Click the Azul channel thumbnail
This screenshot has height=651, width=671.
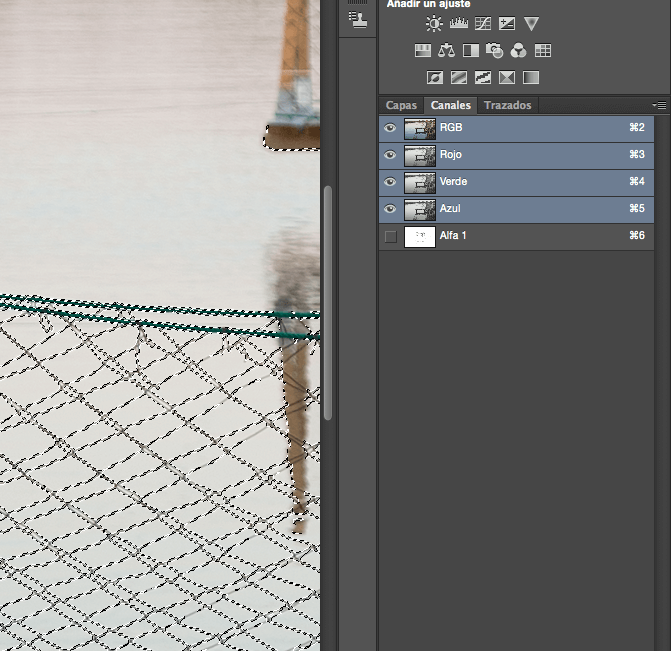[x=420, y=210]
